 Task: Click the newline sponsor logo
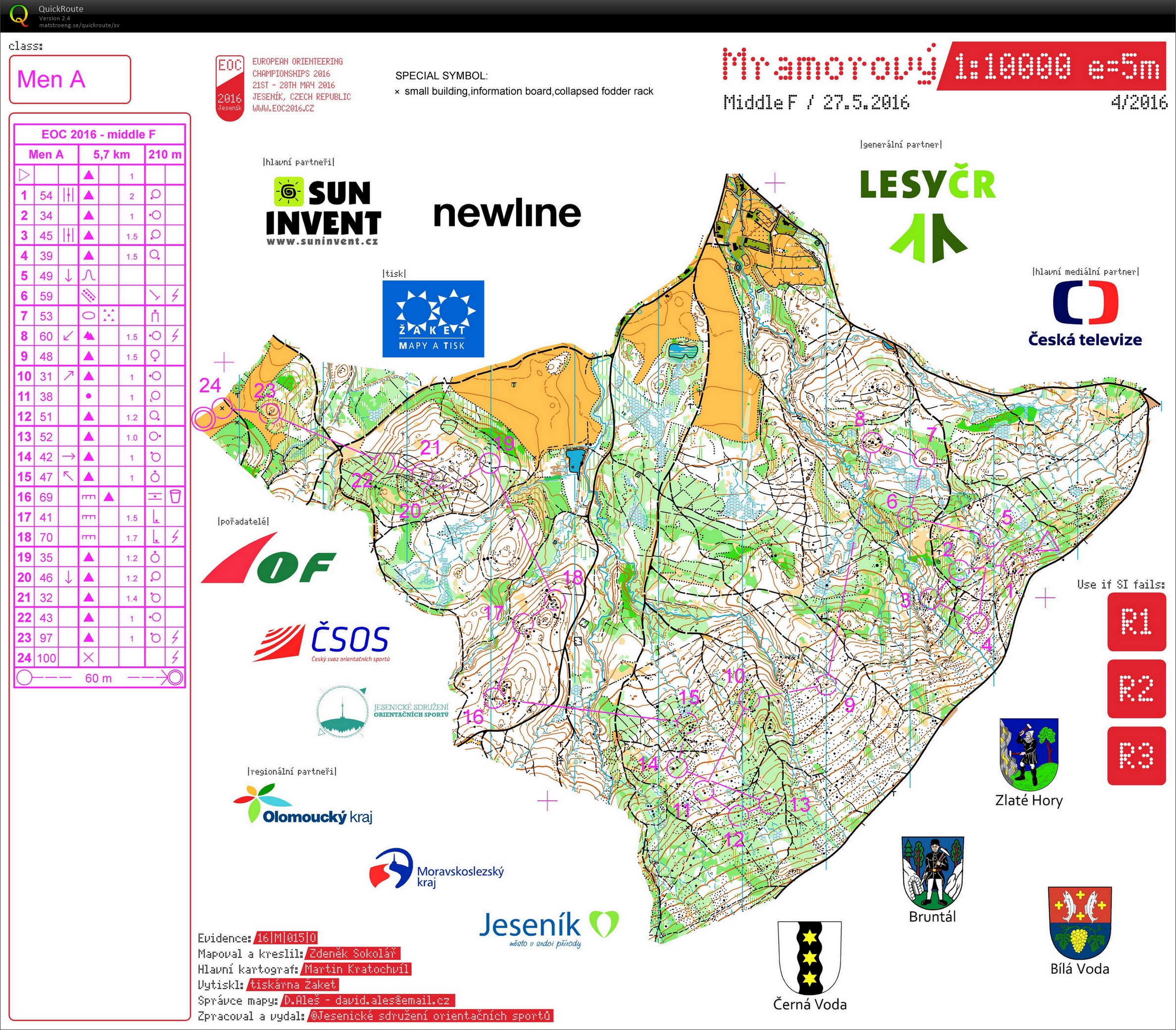[x=507, y=213]
